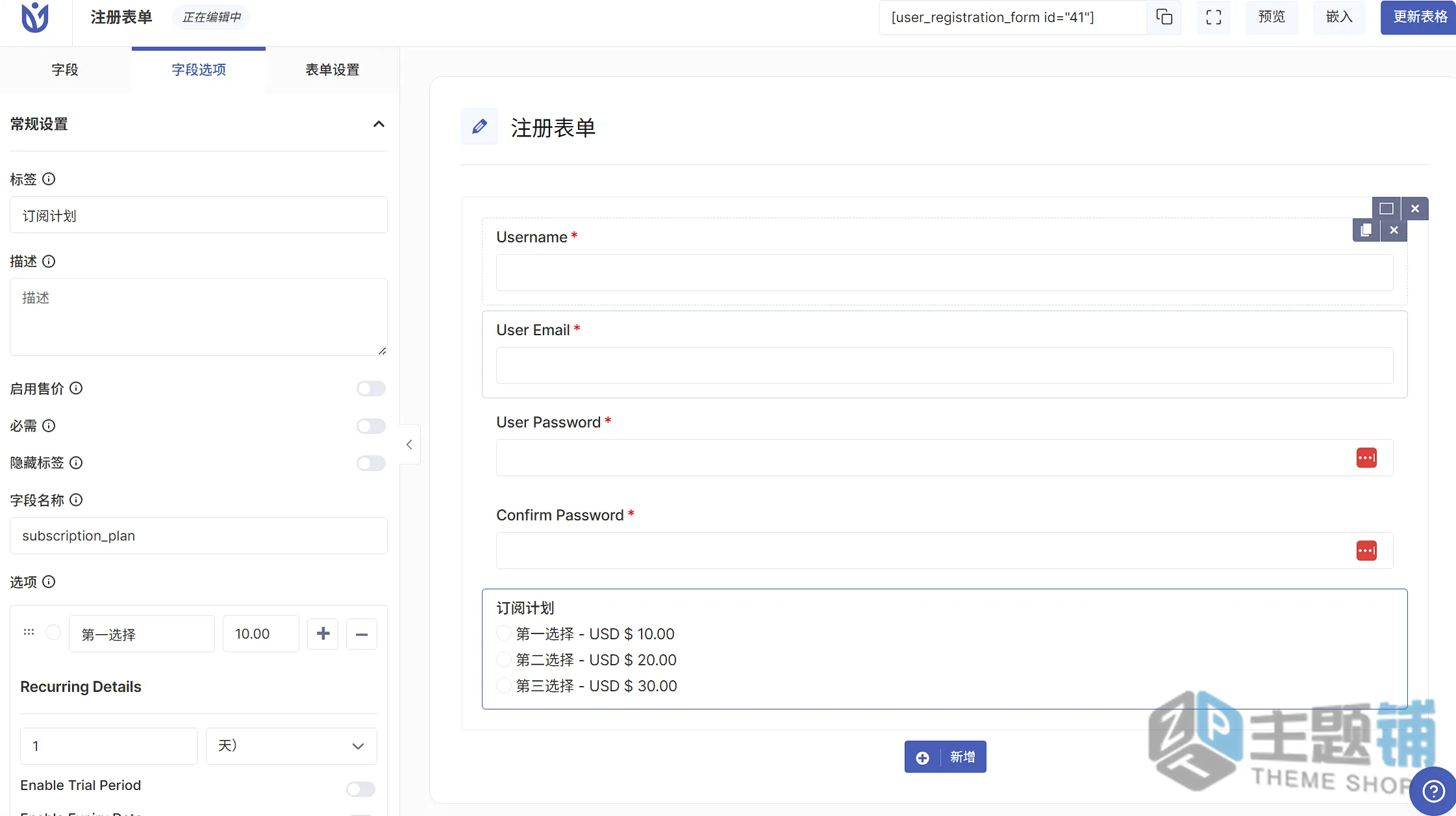Click the Username input field
The height and width of the screenshot is (816, 1456).
point(944,272)
